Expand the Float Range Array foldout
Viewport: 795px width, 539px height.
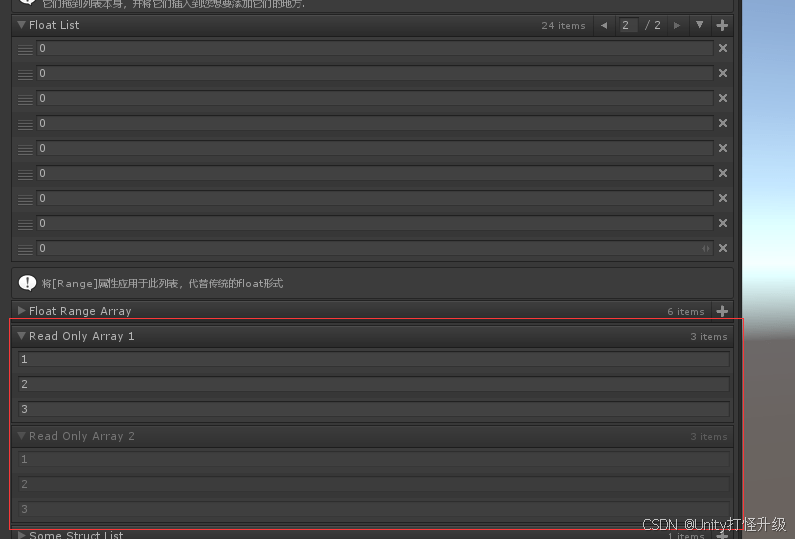tap(21, 310)
